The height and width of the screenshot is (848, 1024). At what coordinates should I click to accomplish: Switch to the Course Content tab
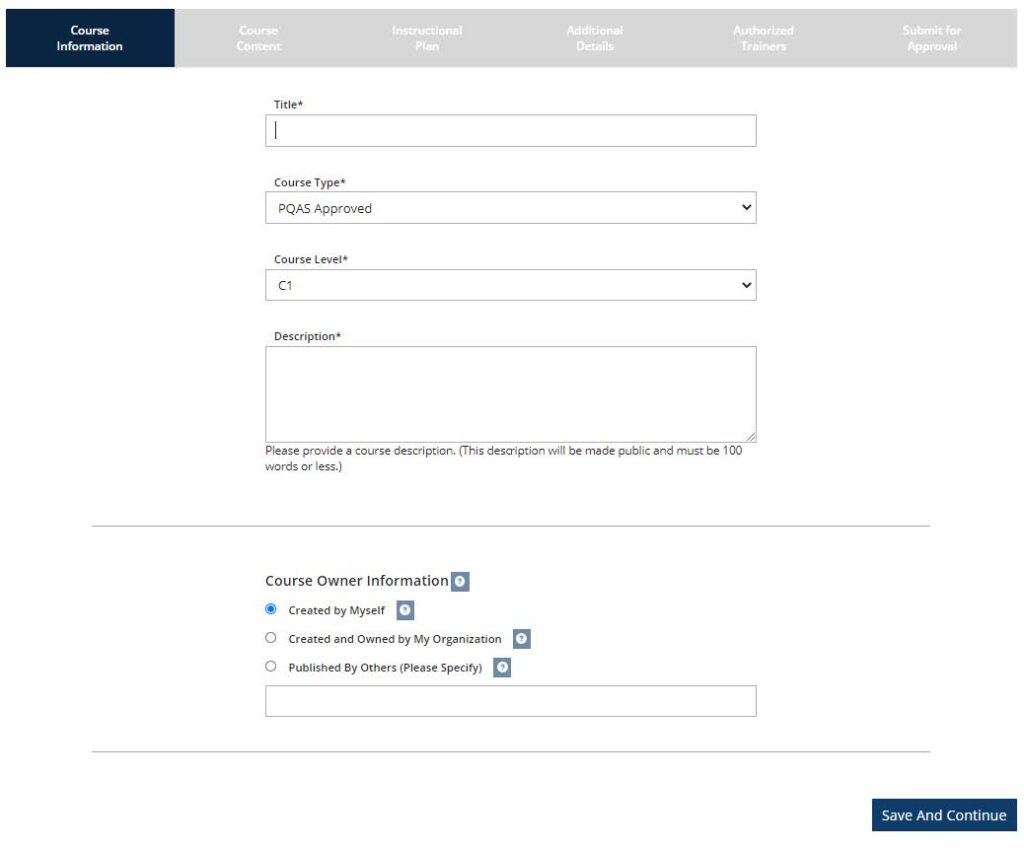click(257, 38)
